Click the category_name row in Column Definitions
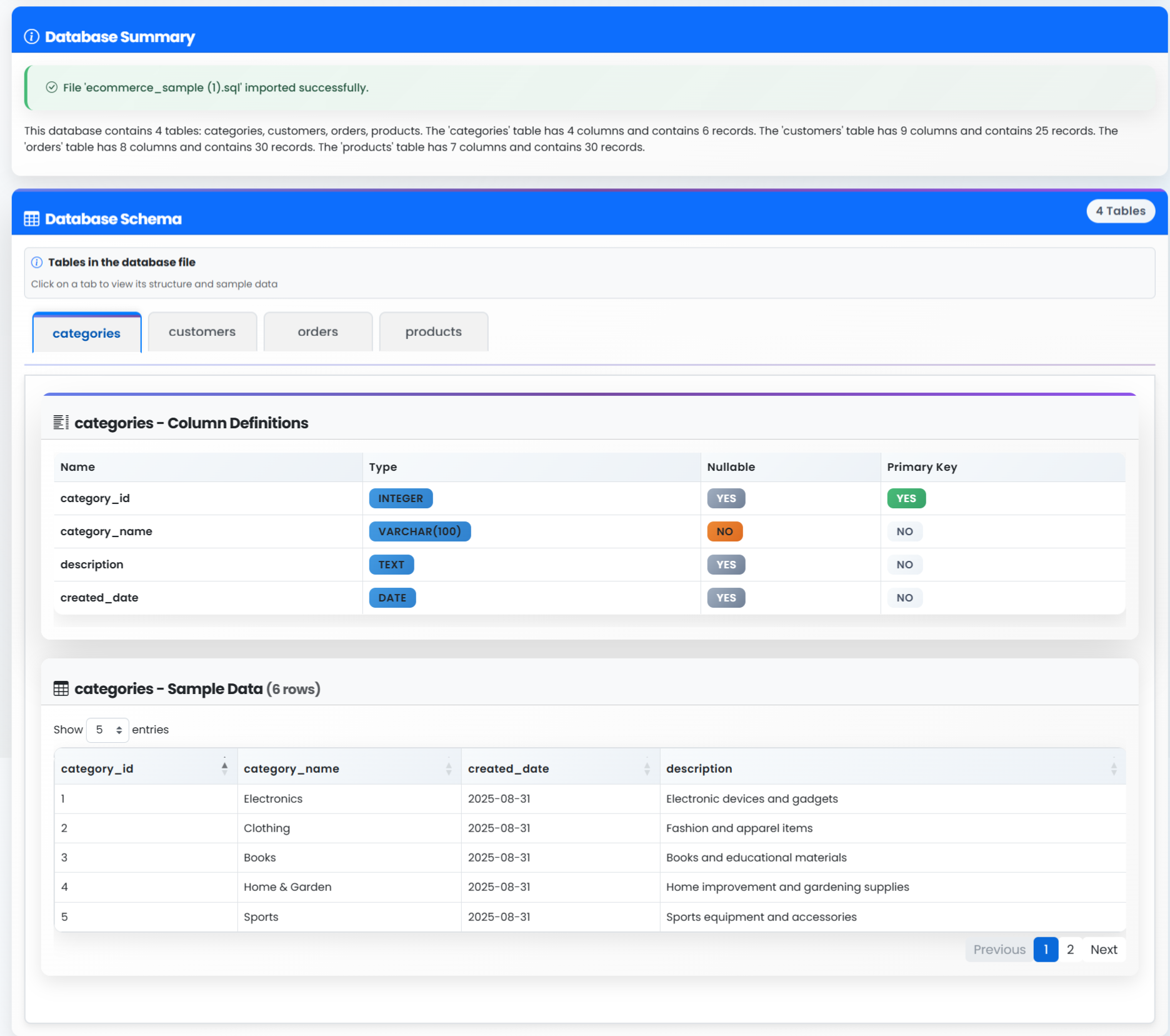Image resolution: width=1170 pixels, height=1036 pixels. [x=589, y=531]
